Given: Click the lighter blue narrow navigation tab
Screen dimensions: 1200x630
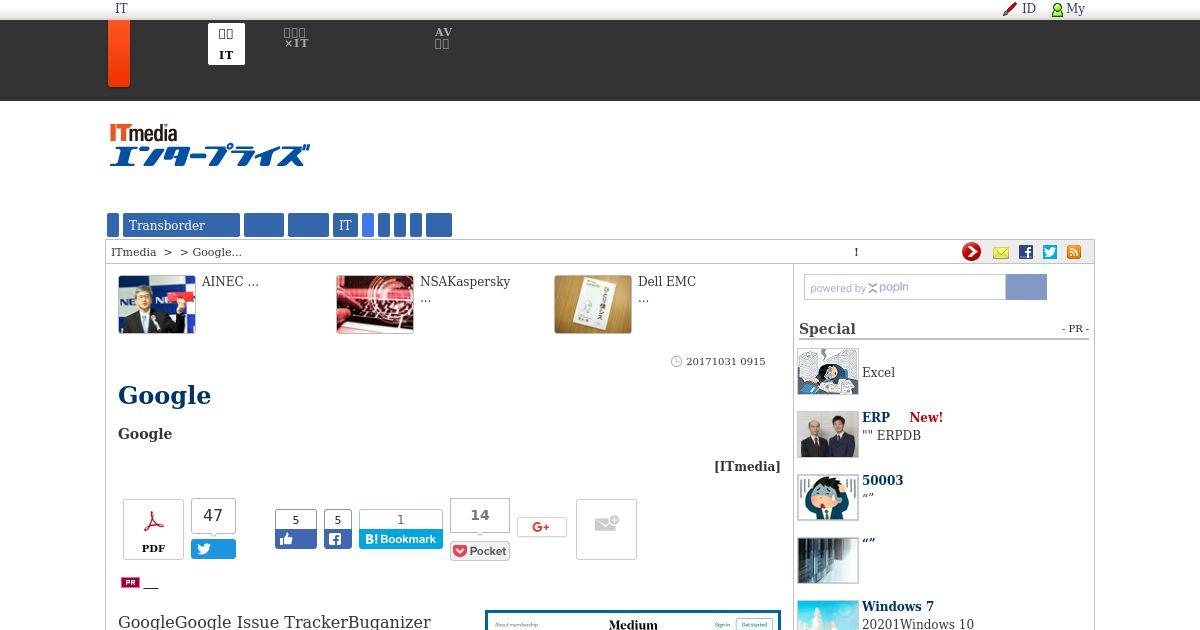Looking at the screenshot, I should point(368,225).
